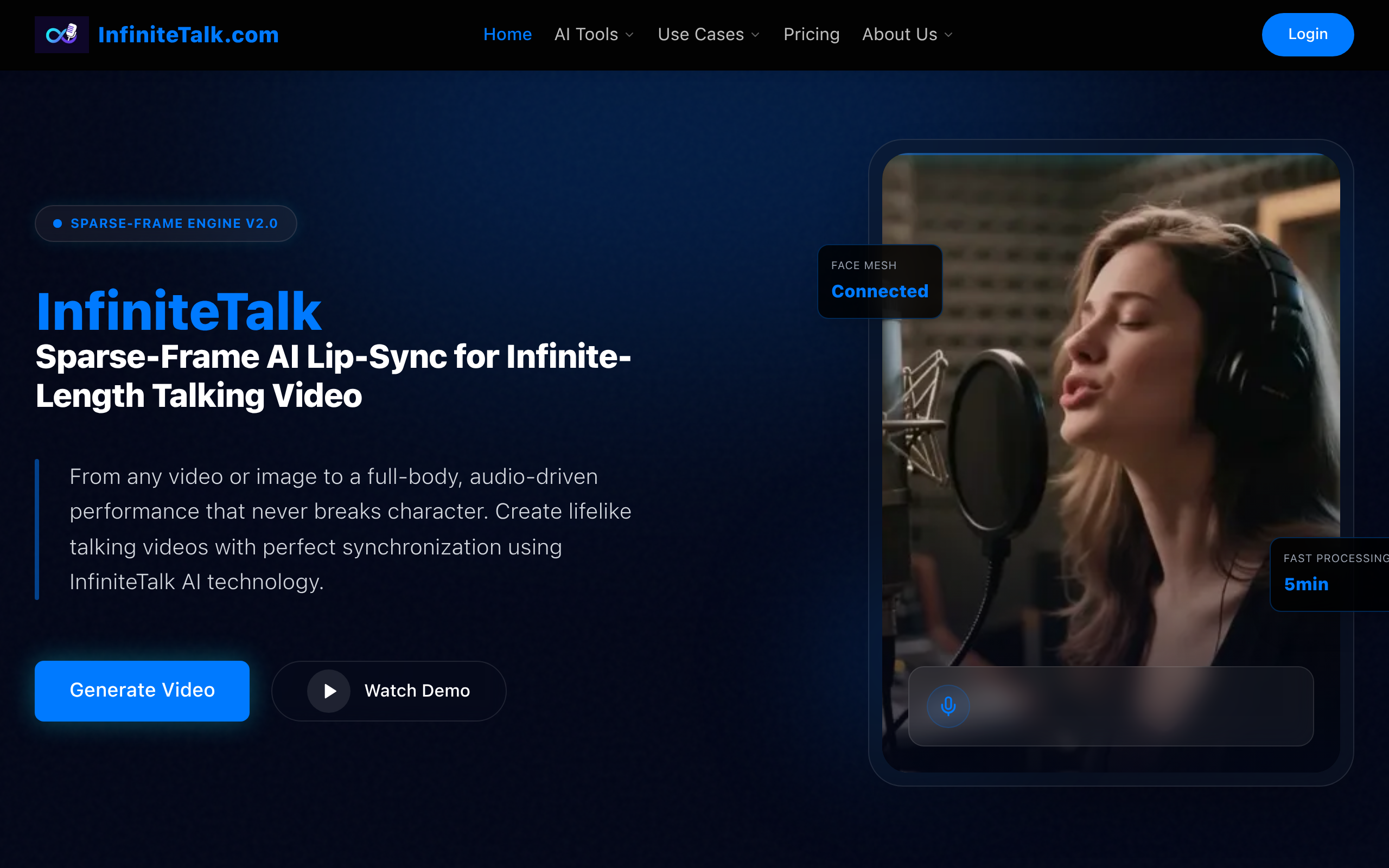The width and height of the screenshot is (1389, 868).
Task: Expand the AI Tools chevron arrow
Action: coord(629,35)
